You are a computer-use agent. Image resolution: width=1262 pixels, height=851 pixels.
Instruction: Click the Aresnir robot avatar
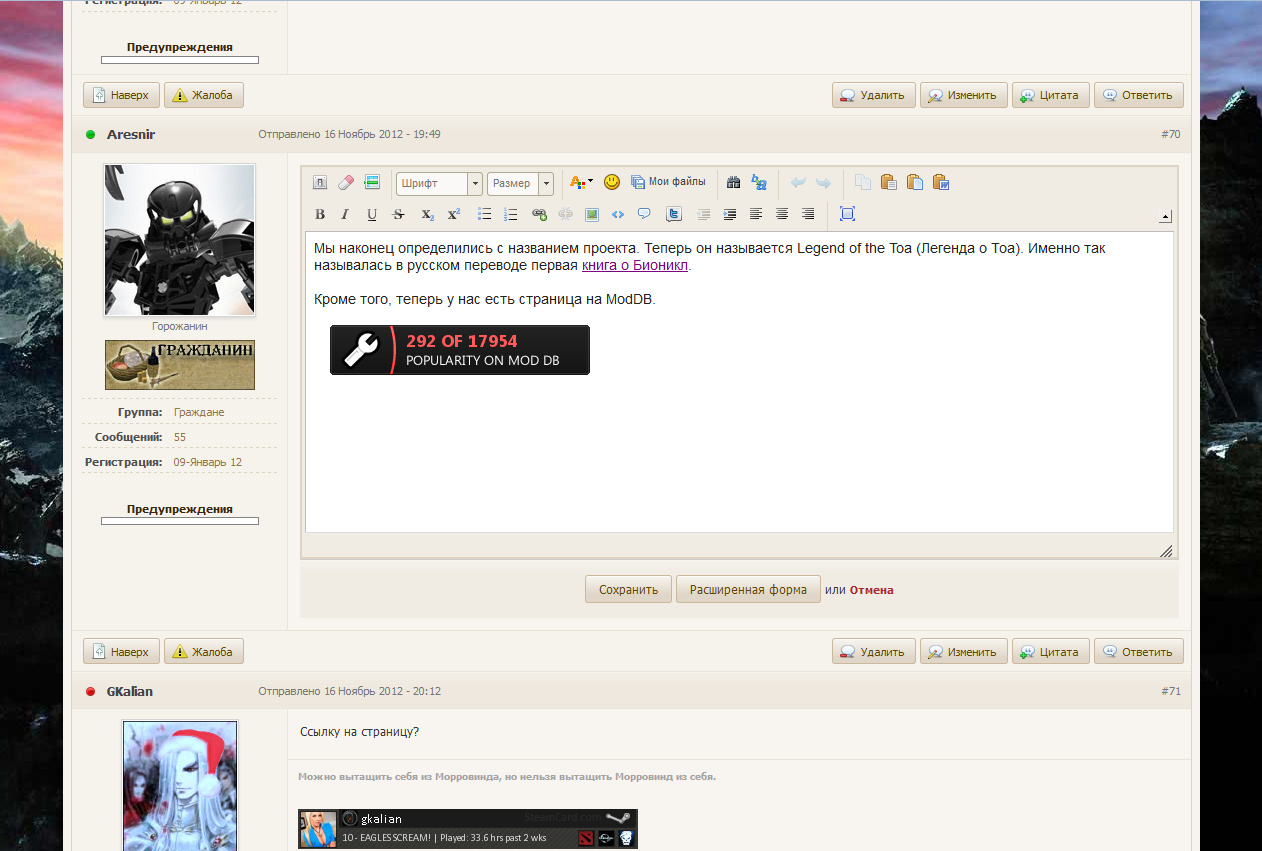pyautogui.click(x=180, y=240)
